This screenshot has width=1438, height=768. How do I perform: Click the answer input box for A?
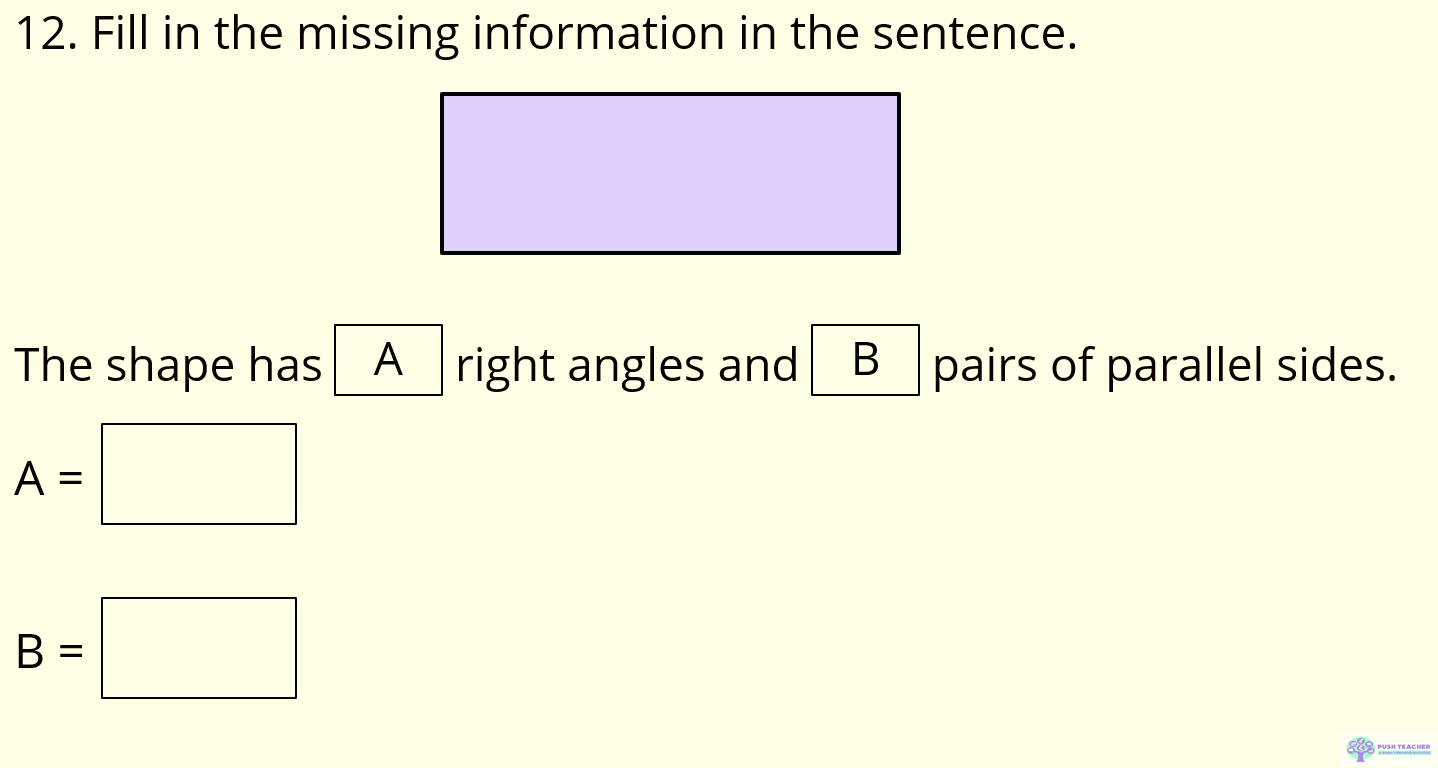click(x=199, y=474)
